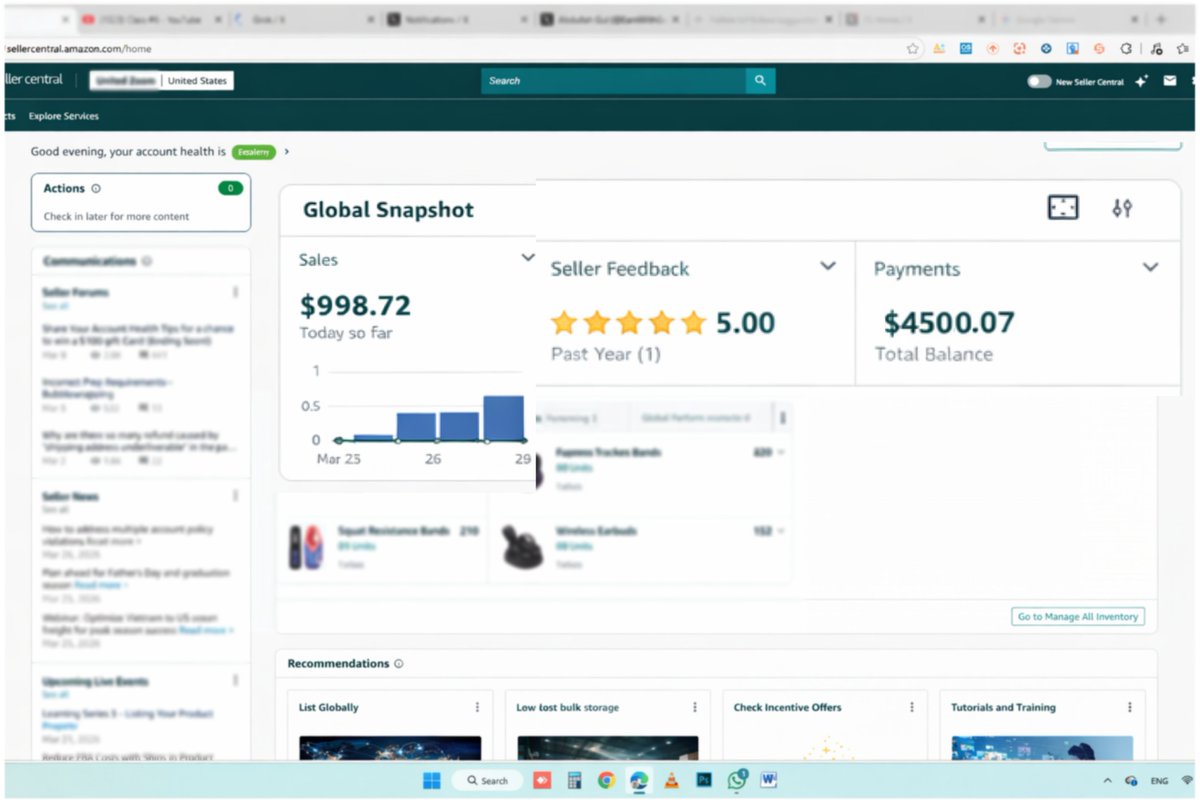Open the Wireless Earbuds product thumbnail
Viewport: 1200px width, 800px height.
522,547
